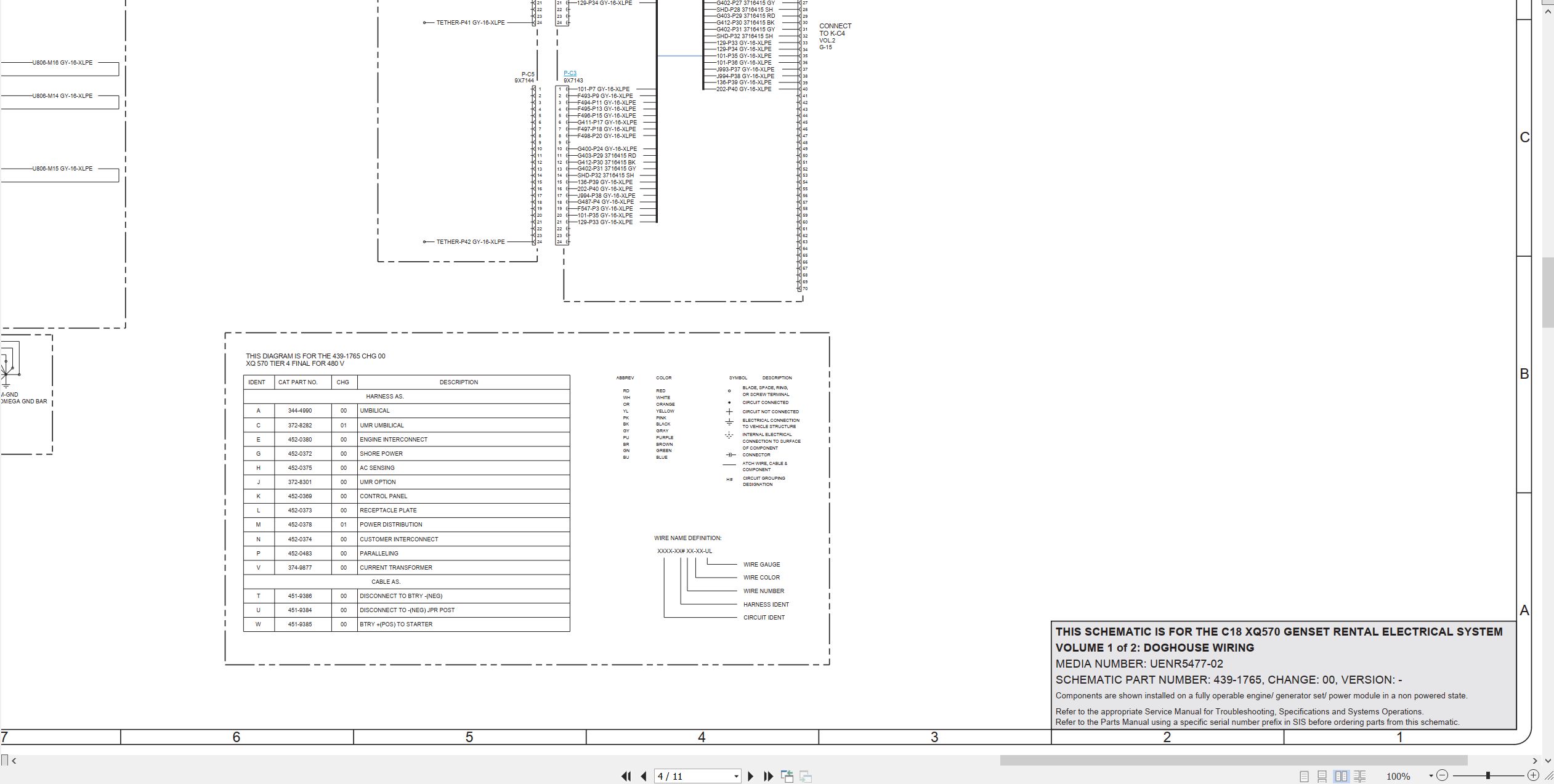Click the 'PARALLELING' harness row
Screen dimensions: 1554x784
pos(407,554)
